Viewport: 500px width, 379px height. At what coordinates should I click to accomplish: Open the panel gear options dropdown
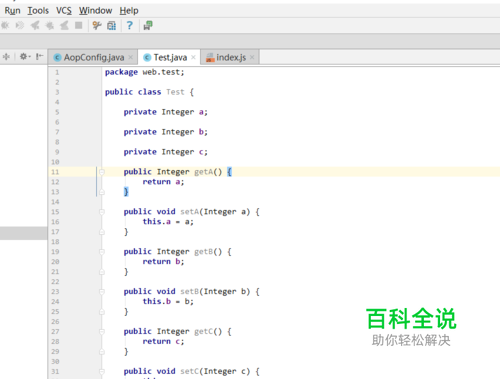click(25, 57)
